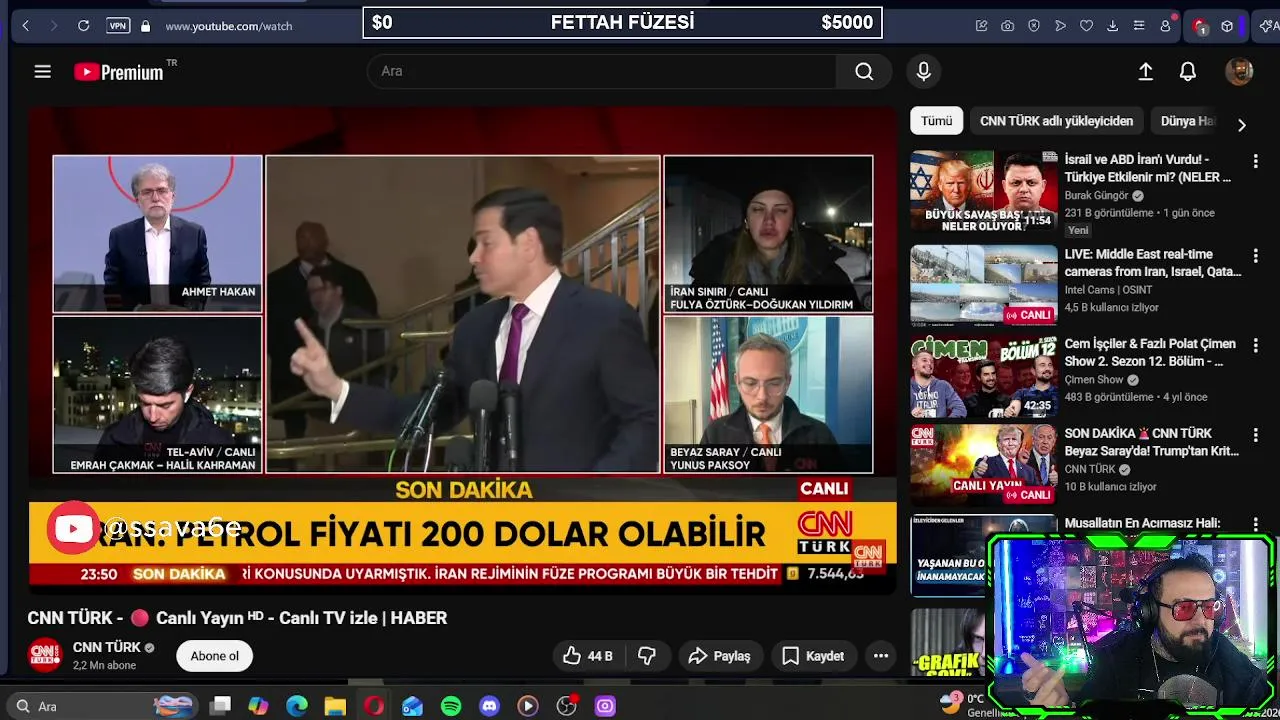Open the browser easy setup sliders icon
Viewport: 1280px width, 720px height.
pos(1139,26)
